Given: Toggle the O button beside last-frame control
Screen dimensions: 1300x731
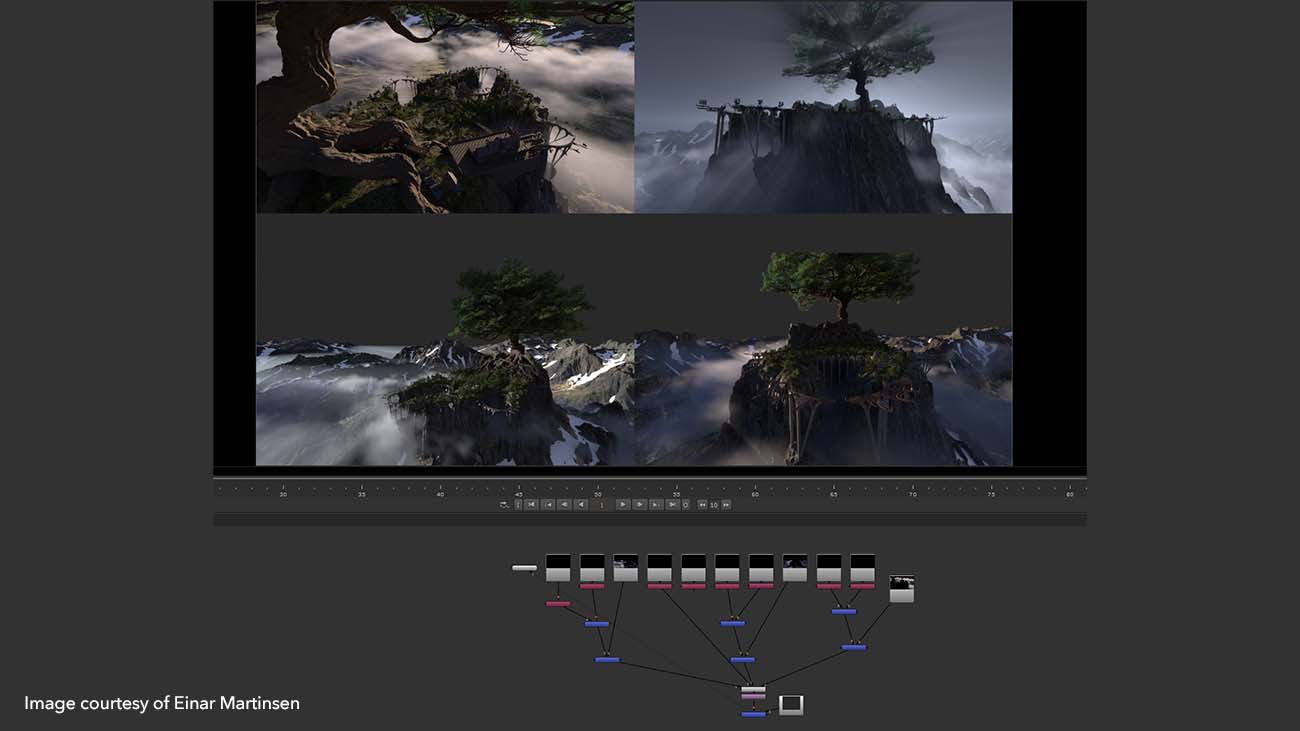Looking at the screenshot, I should pyautogui.click(x=685, y=505).
